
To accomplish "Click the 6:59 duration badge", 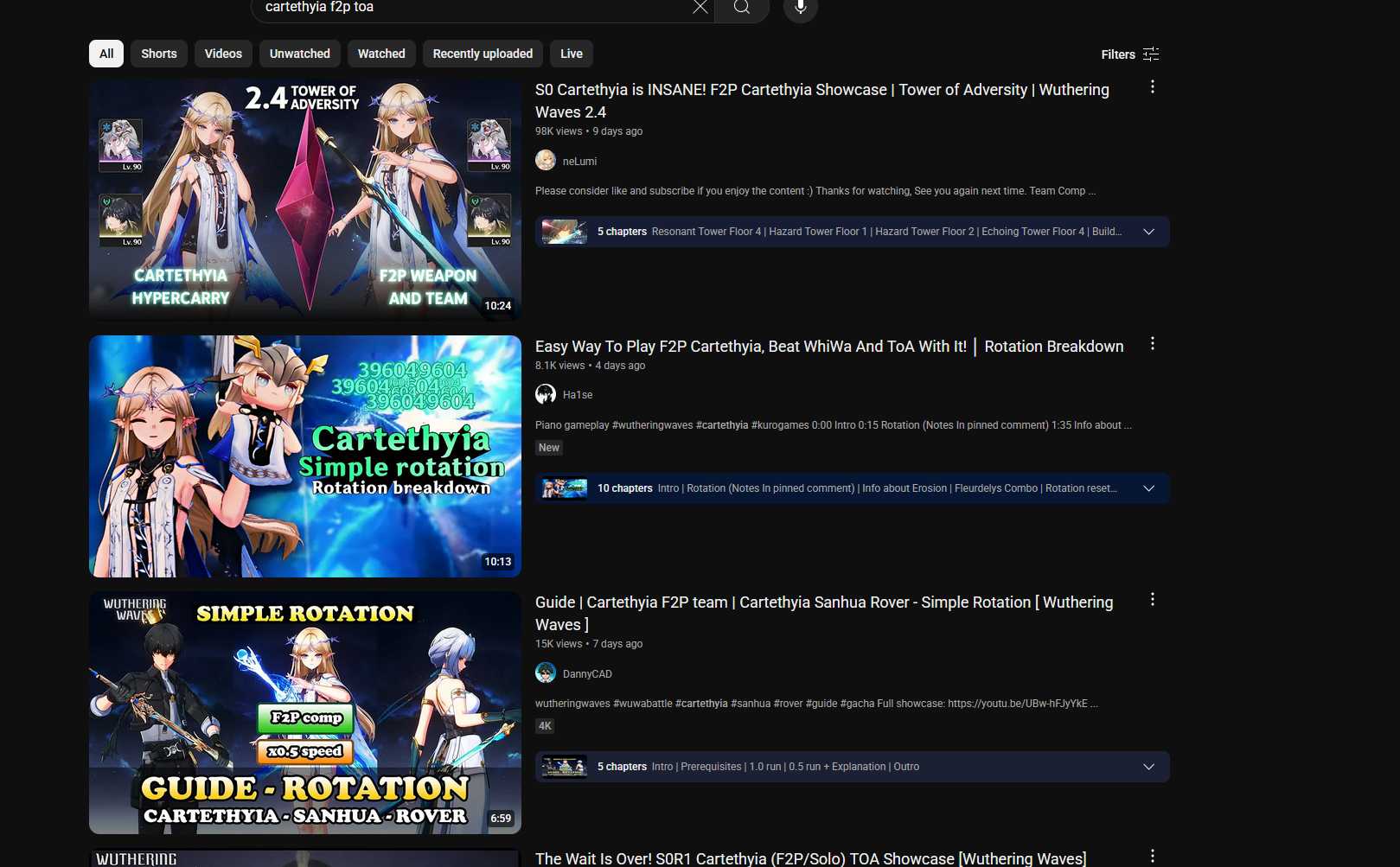I will (501, 819).
